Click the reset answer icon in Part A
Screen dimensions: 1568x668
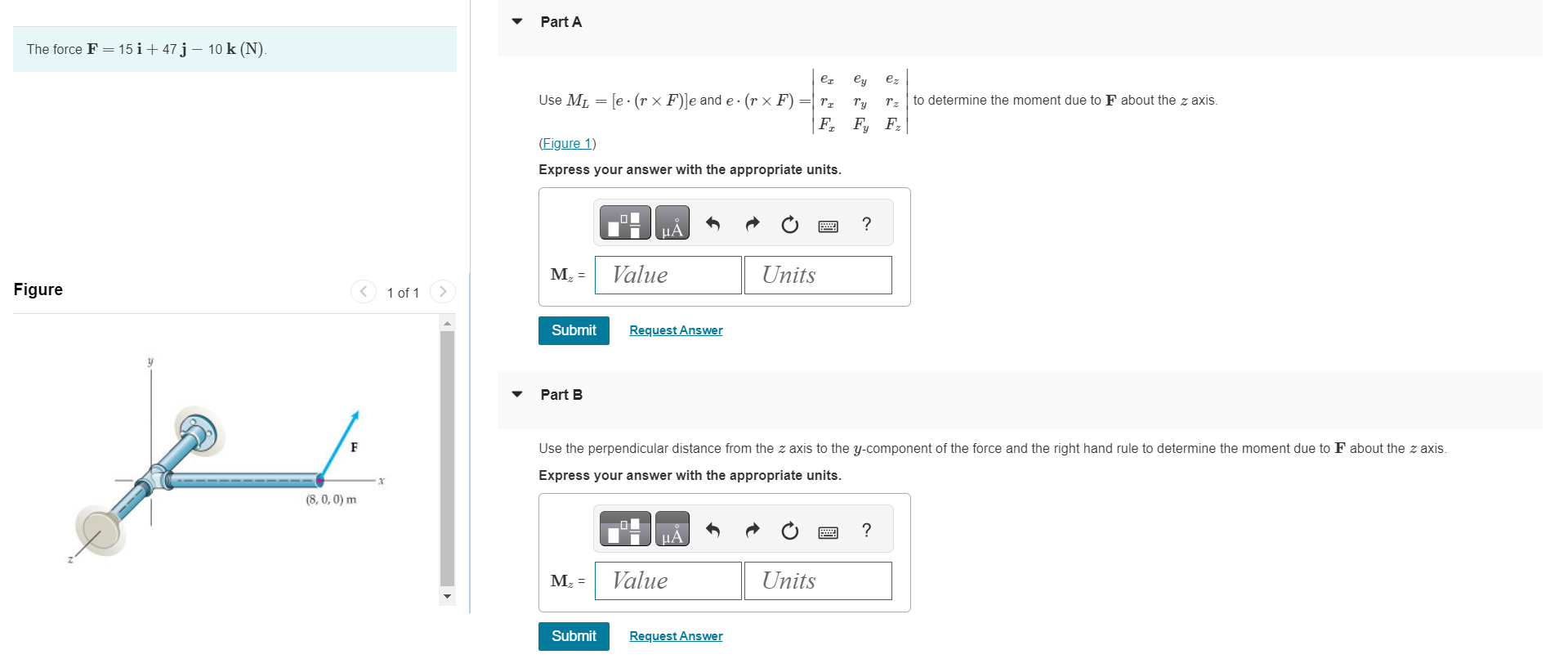(788, 223)
